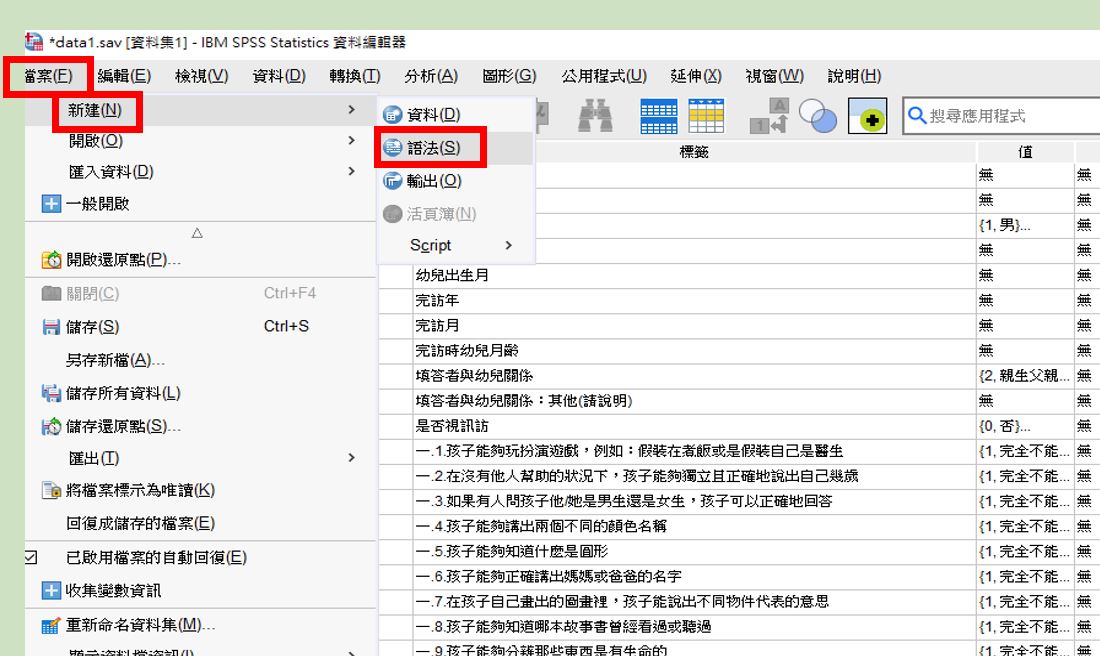The image size is (1100, 656).
Task: Click 將檔案標示為唯讀(K) menu entry
Action: 140,490
